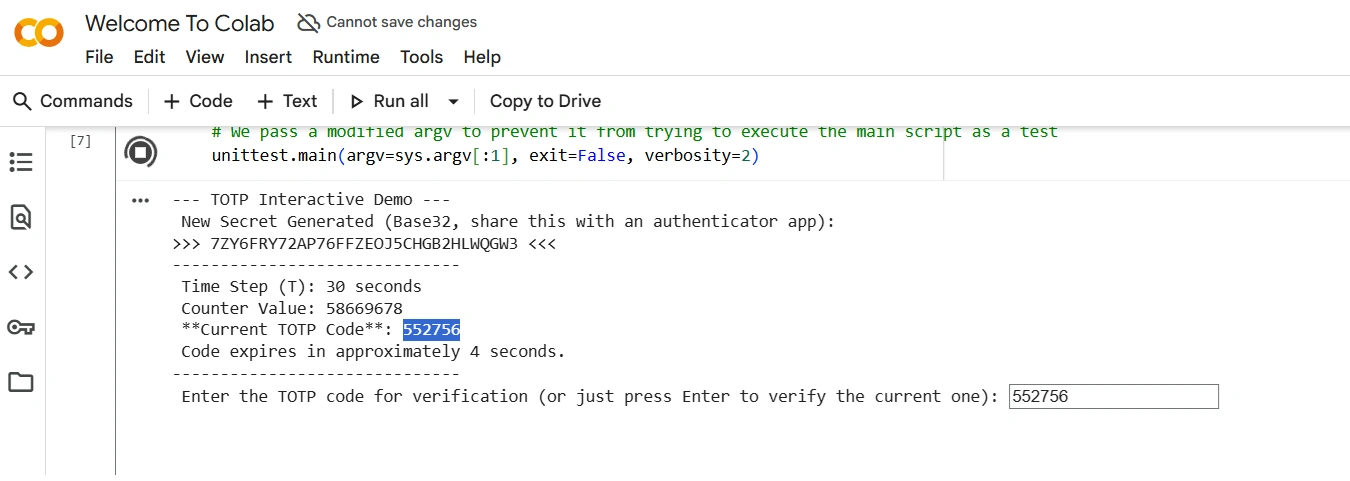Click the TOTP verification input field
Viewport: 1350px width, 481px height.
(1114, 396)
